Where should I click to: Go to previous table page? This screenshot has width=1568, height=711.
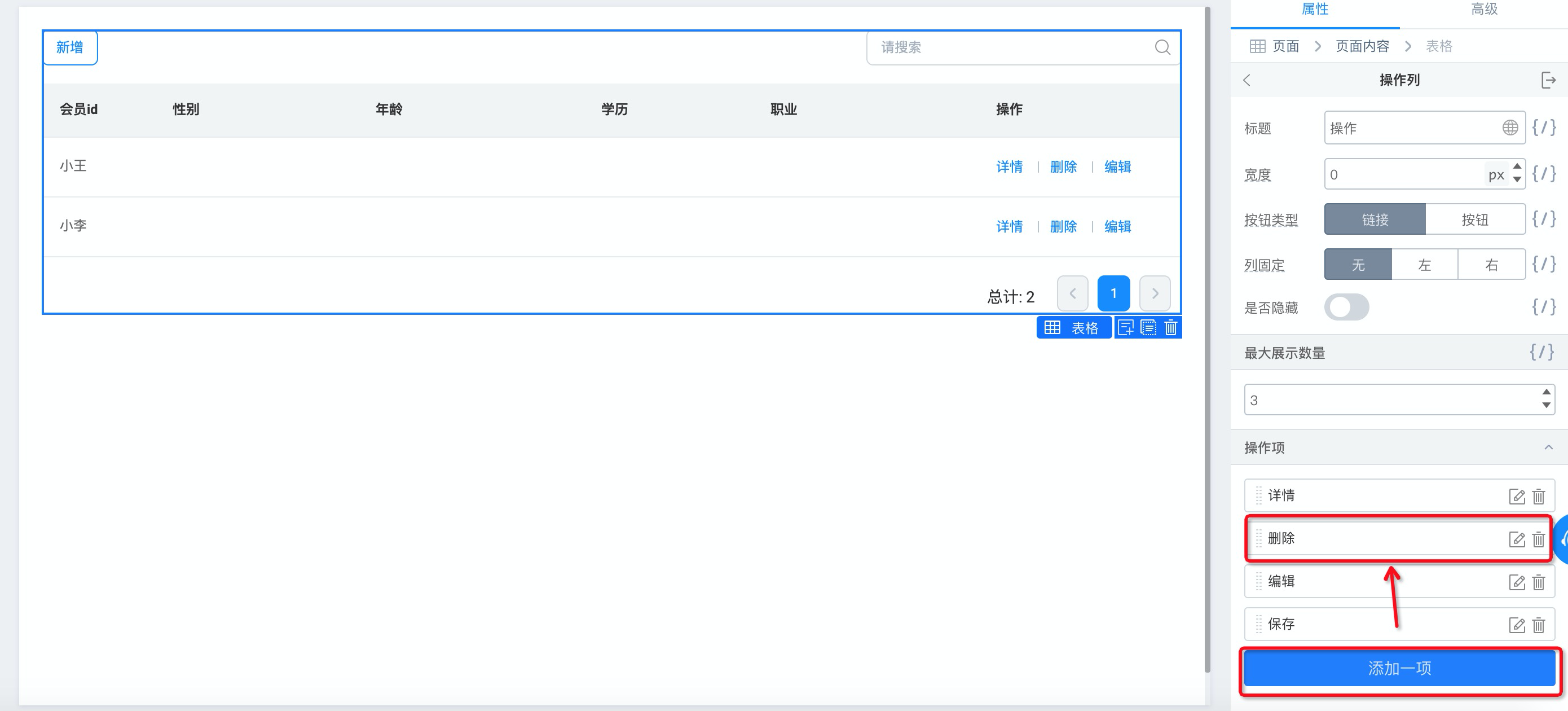1073,293
